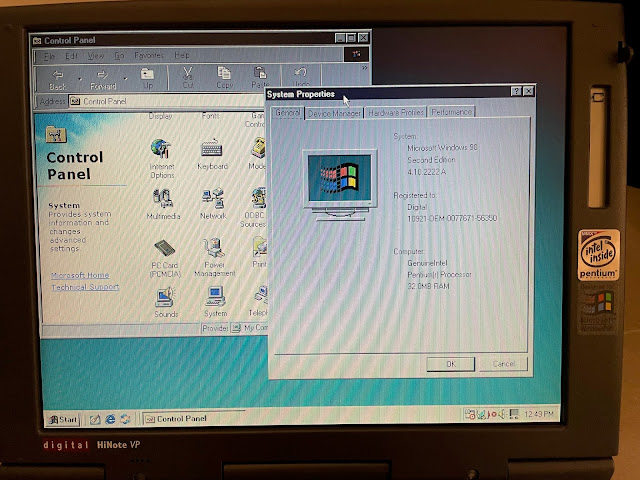The height and width of the screenshot is (480, 640).
Task: Follow the Technical Support link
Action: pos(85,287)
